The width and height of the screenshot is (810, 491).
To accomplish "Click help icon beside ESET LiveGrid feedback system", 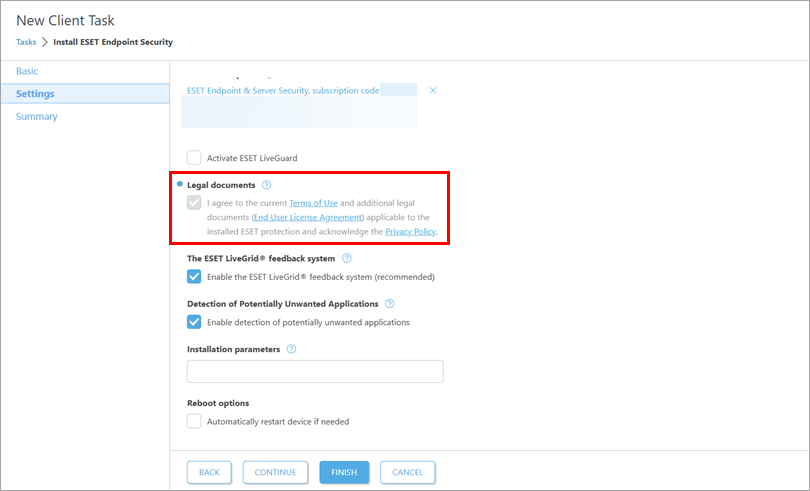I will coord(346,258).
